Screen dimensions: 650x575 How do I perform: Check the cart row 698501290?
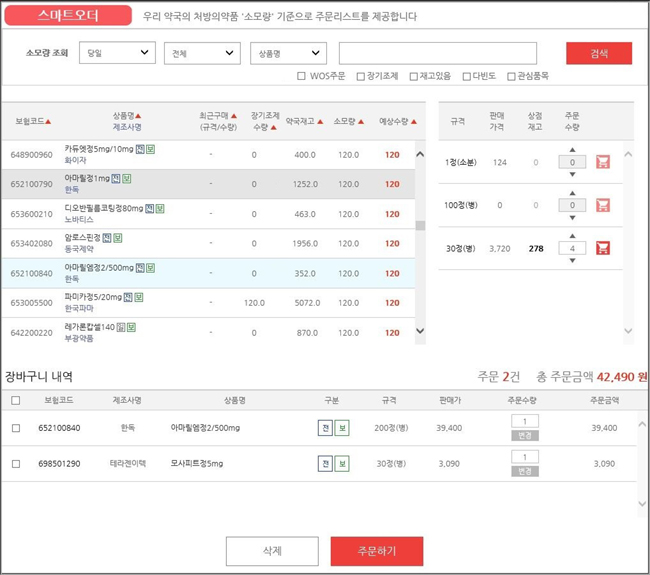click(16, 463)
